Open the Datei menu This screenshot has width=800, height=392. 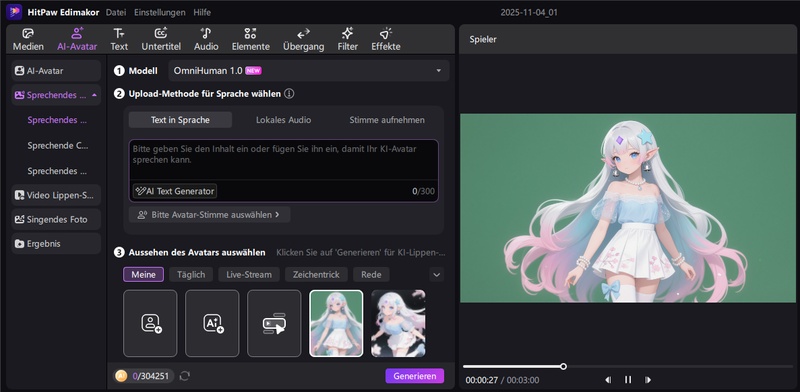point(116,12)
